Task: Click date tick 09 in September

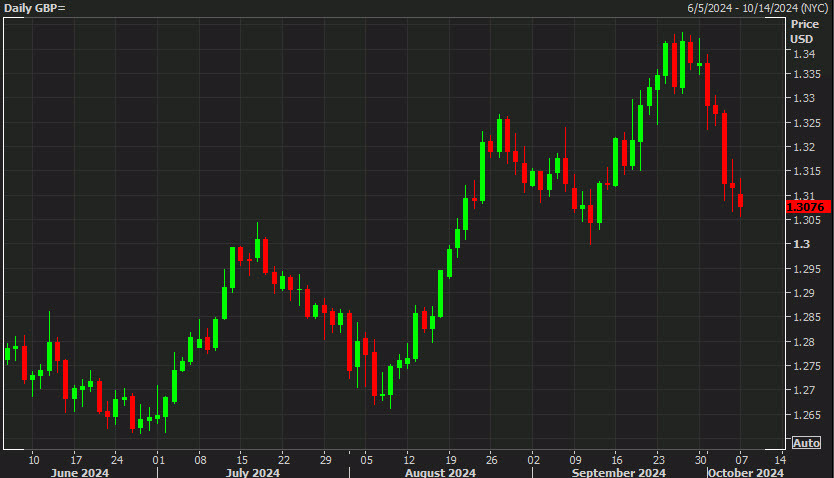Action: point(575,460)
